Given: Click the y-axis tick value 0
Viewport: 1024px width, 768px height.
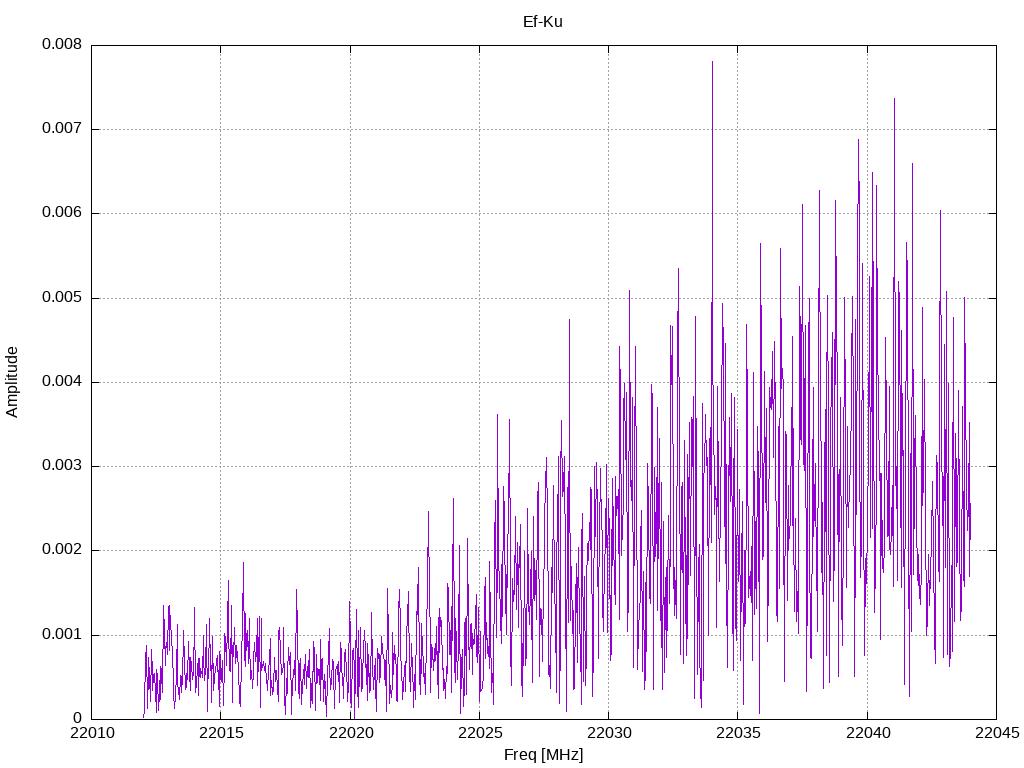Looking at the screenshot, I should coord(78,718).
